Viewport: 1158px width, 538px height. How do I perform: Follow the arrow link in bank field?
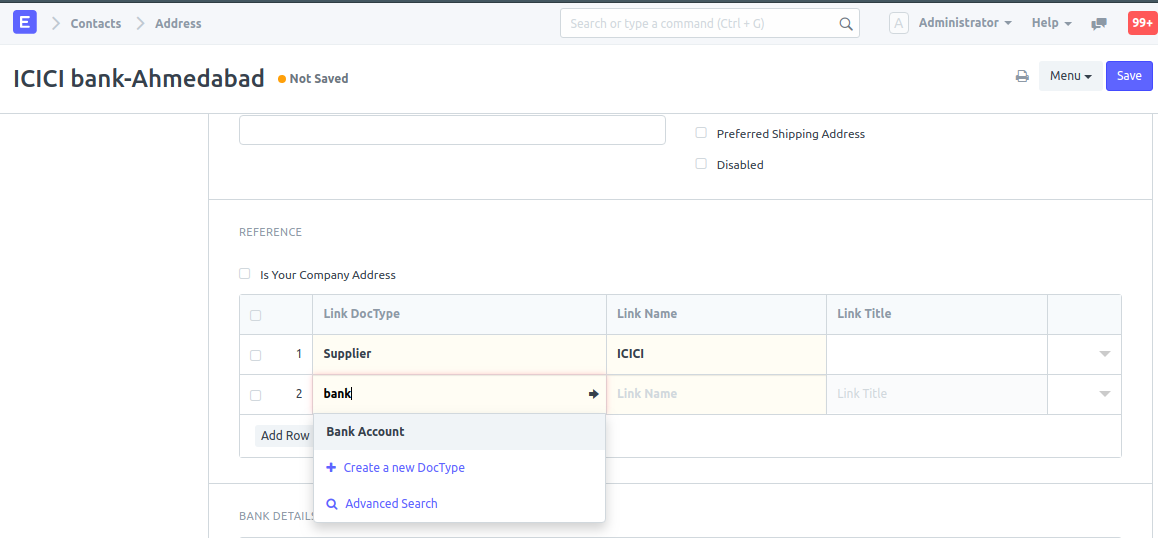[593, 394]
